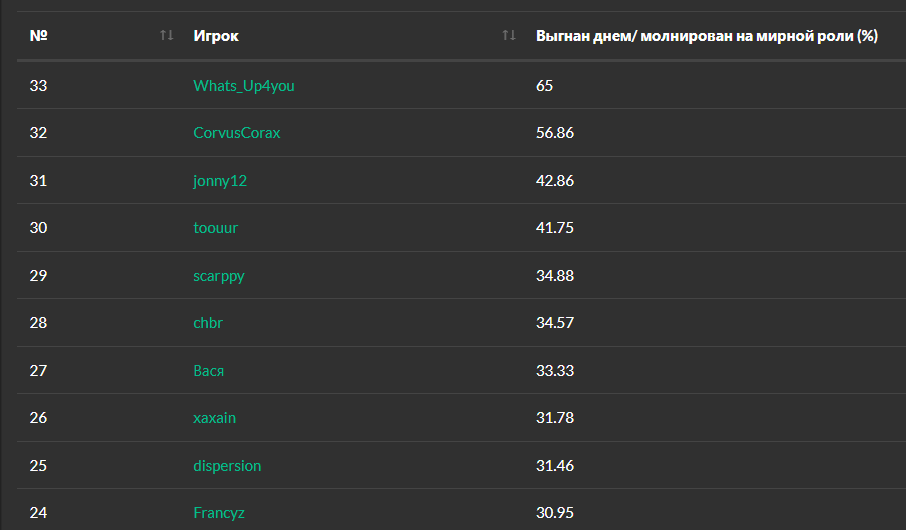Viewport: 906px width, 530px height.
Task: Click the row number 33 cell
Action: click(x=39, y=86)
